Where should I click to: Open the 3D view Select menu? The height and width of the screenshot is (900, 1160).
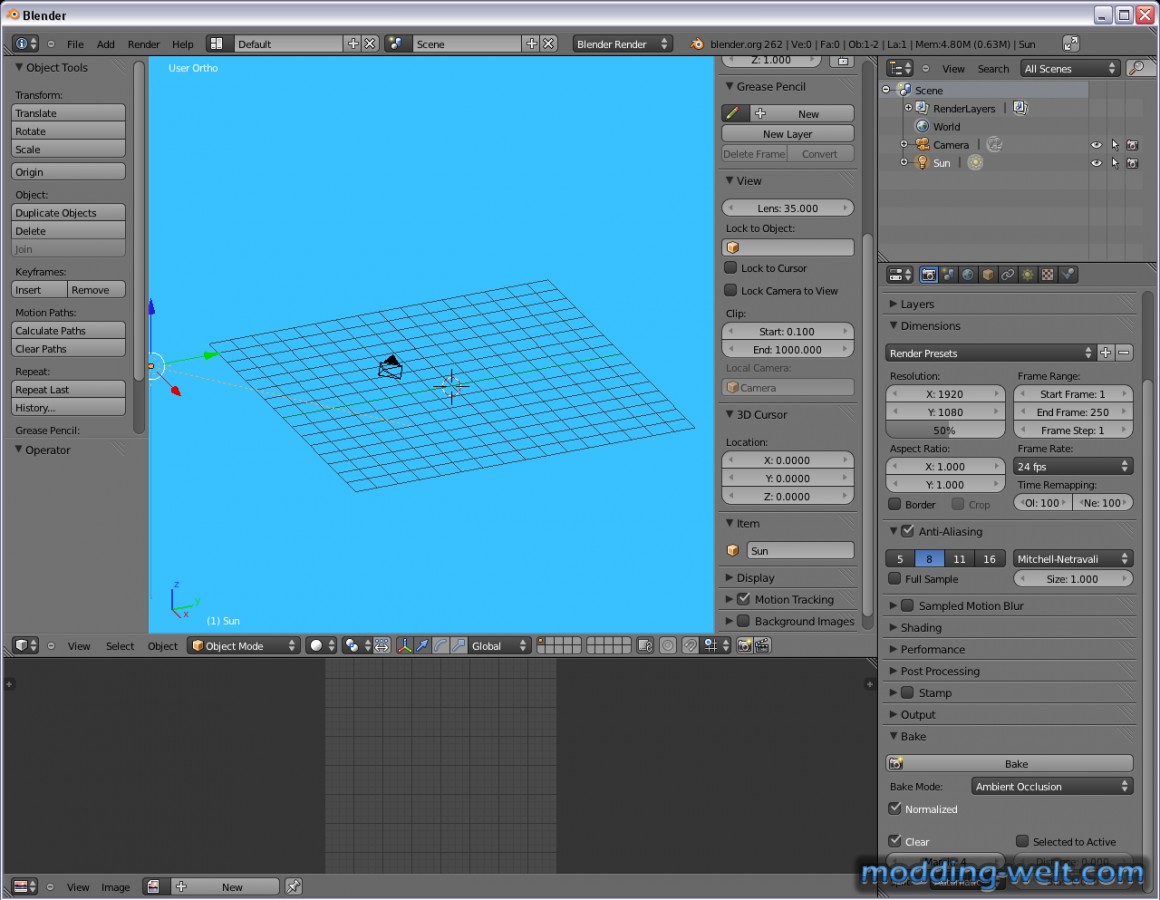coord(120,646)
